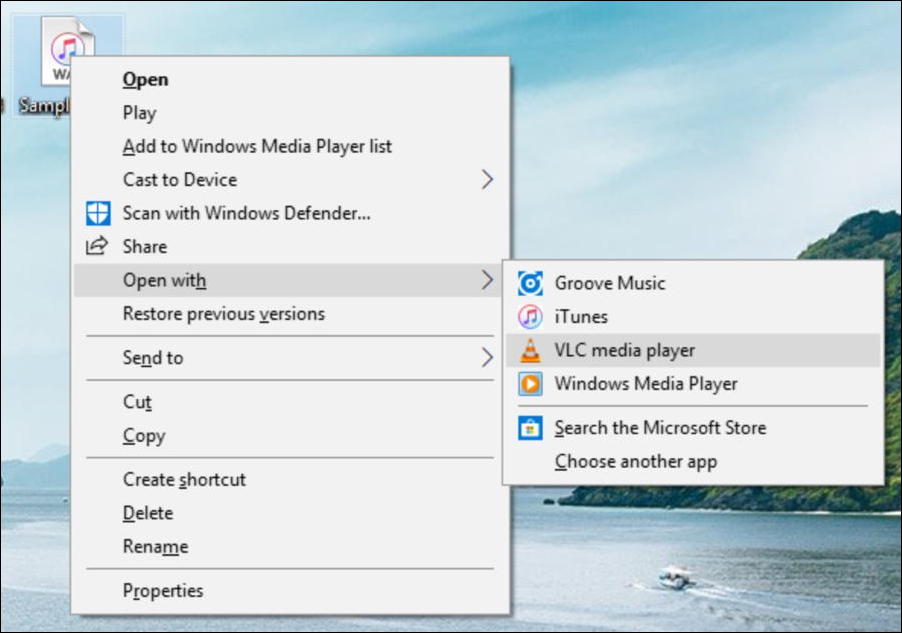Open Properties from the context menu
This screenshot has width=902, height=633.
pos(291,590)
